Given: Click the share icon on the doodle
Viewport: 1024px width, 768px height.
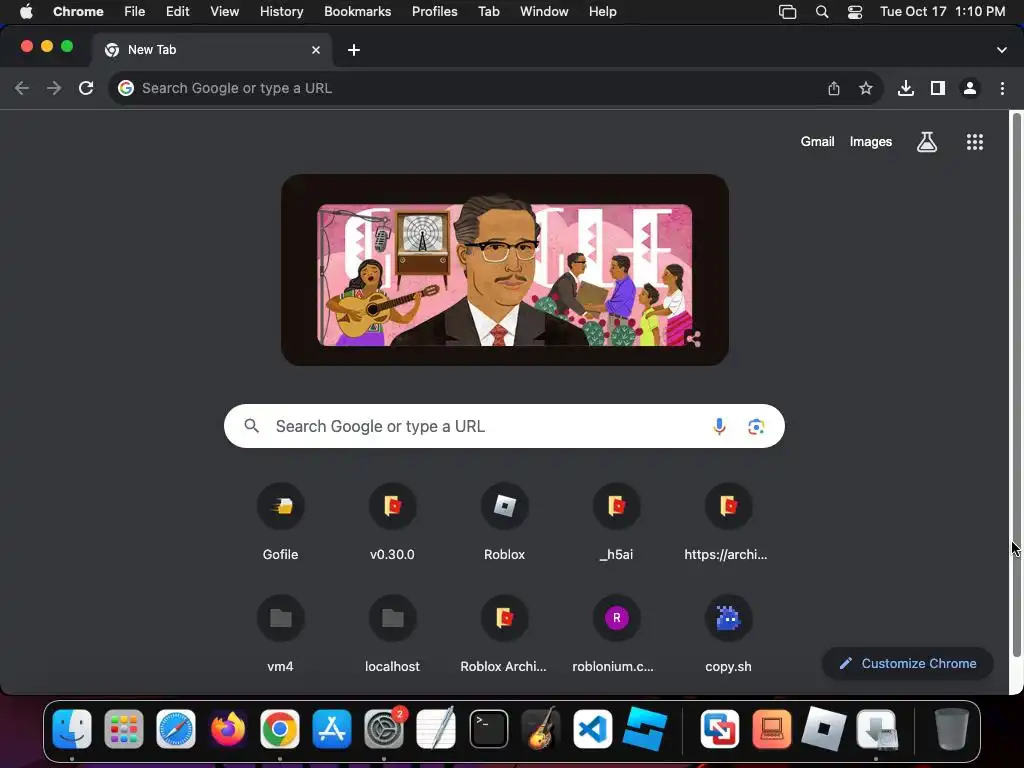Looking at the screenshot, I should [x=693, y=338].
